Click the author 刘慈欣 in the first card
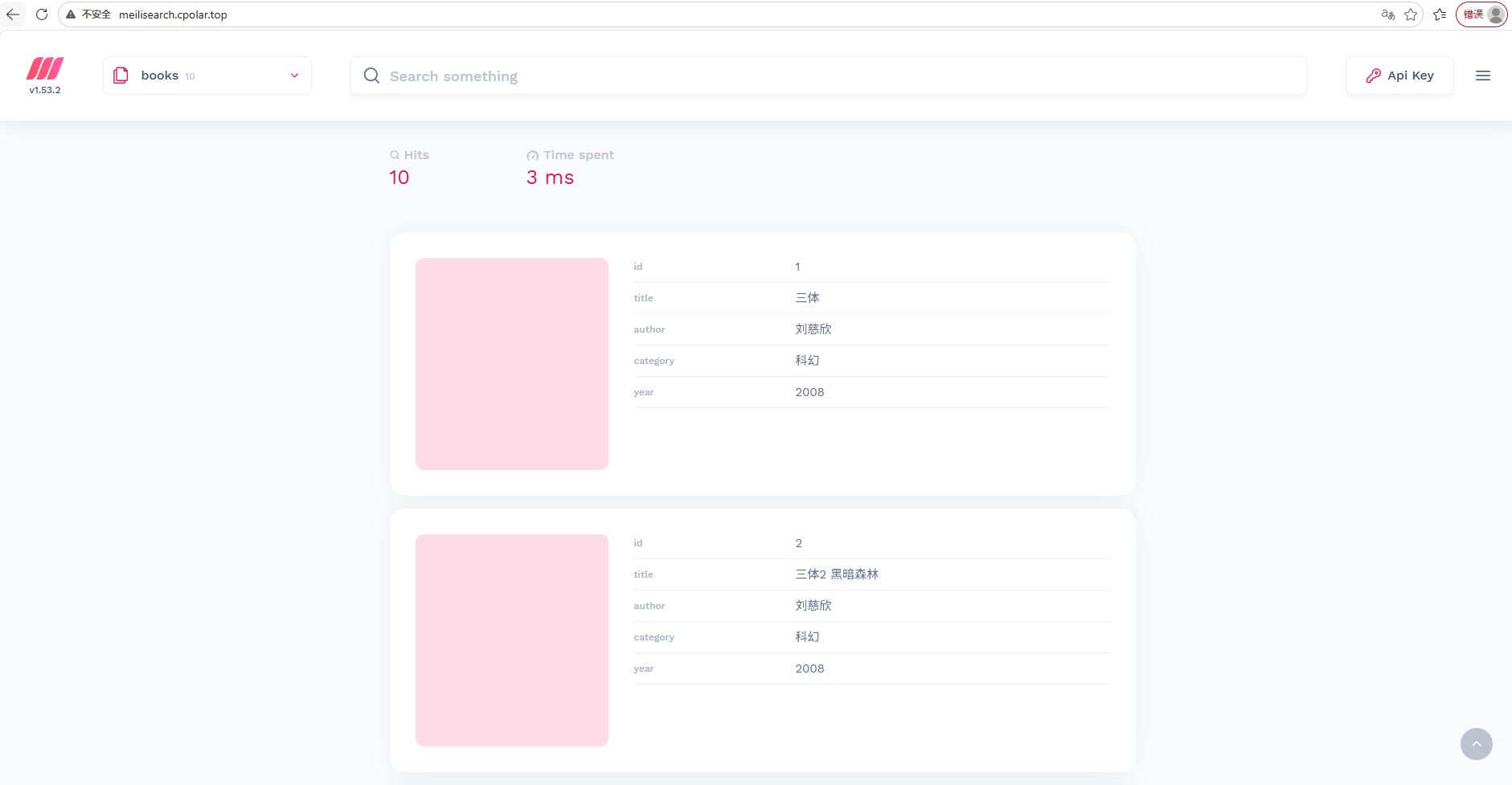Image resolution: width=1512 pixels, height=785 pixels. click(813, 329)
